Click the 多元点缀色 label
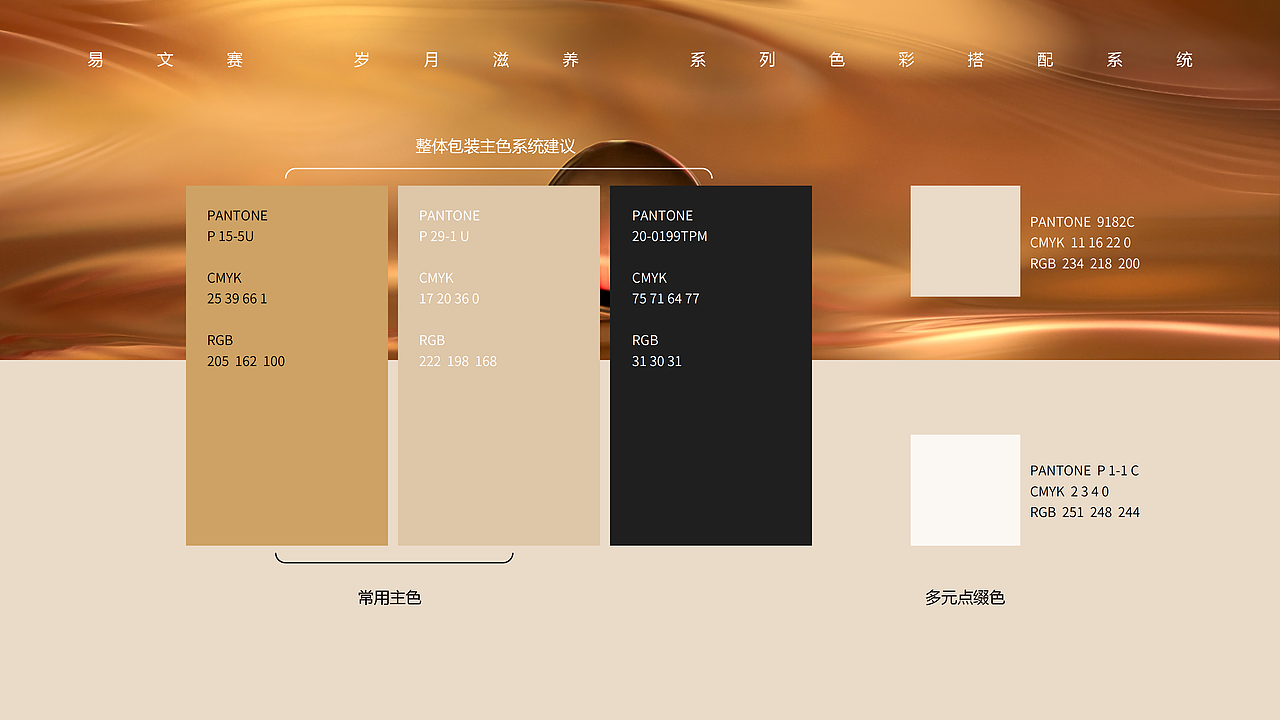Screen dimensions: 1280x720 click(967, 597)
